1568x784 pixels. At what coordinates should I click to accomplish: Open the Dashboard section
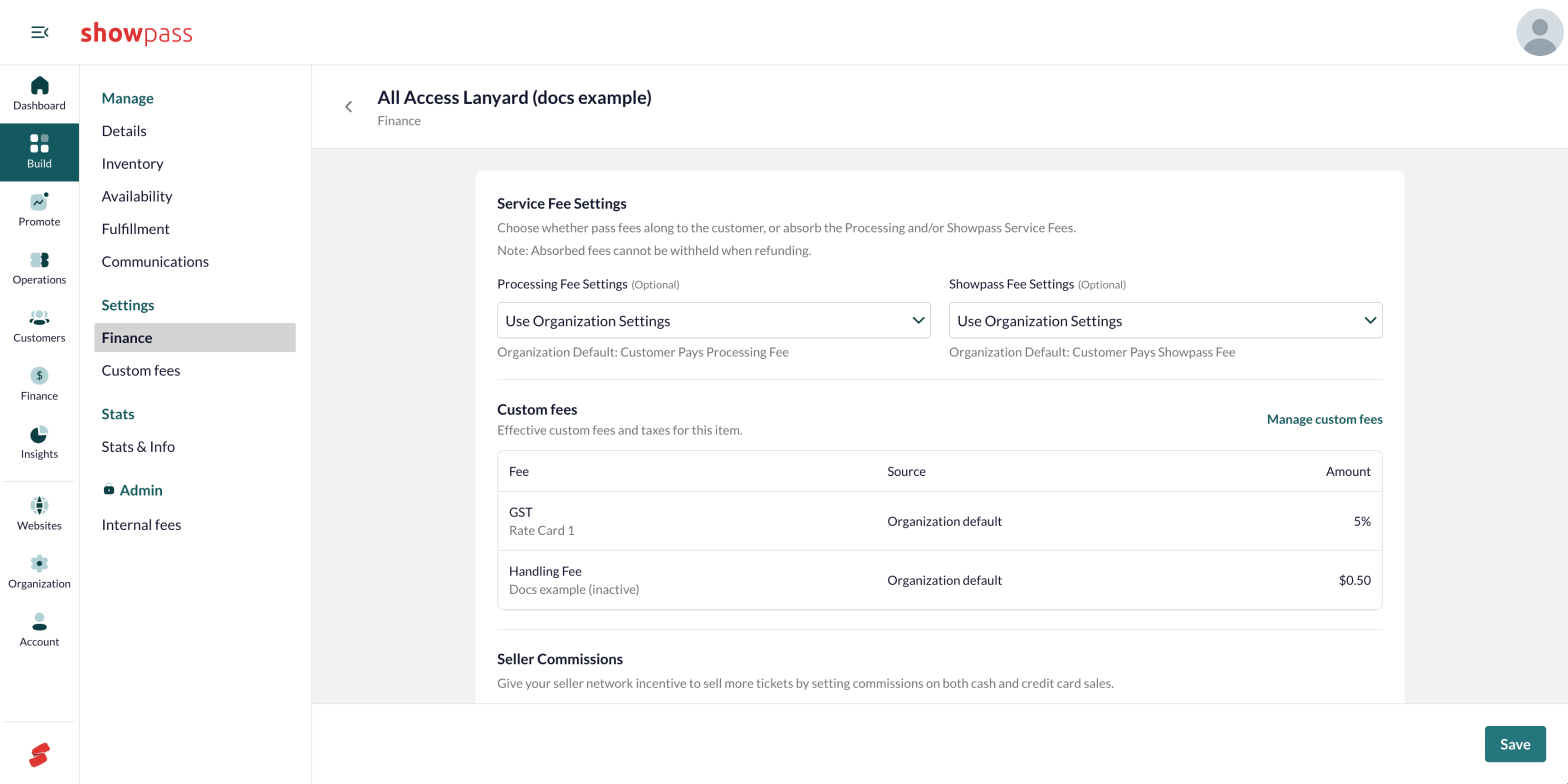[39, 93]
